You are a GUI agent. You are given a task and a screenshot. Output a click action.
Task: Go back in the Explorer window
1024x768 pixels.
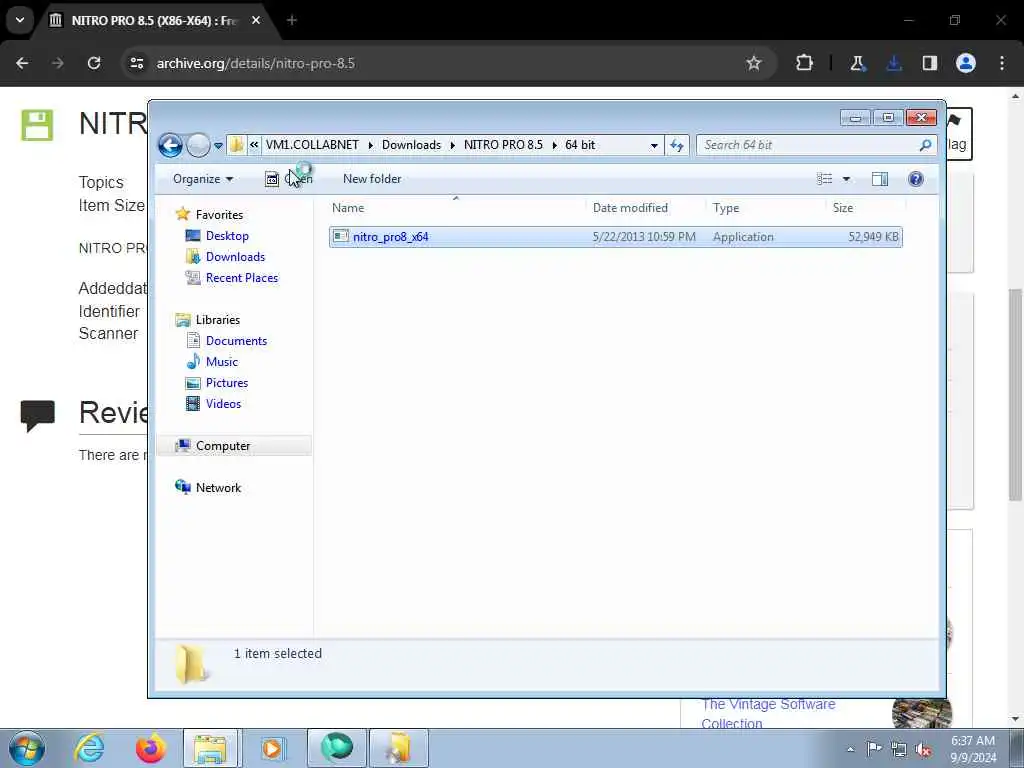coord(170,145)
